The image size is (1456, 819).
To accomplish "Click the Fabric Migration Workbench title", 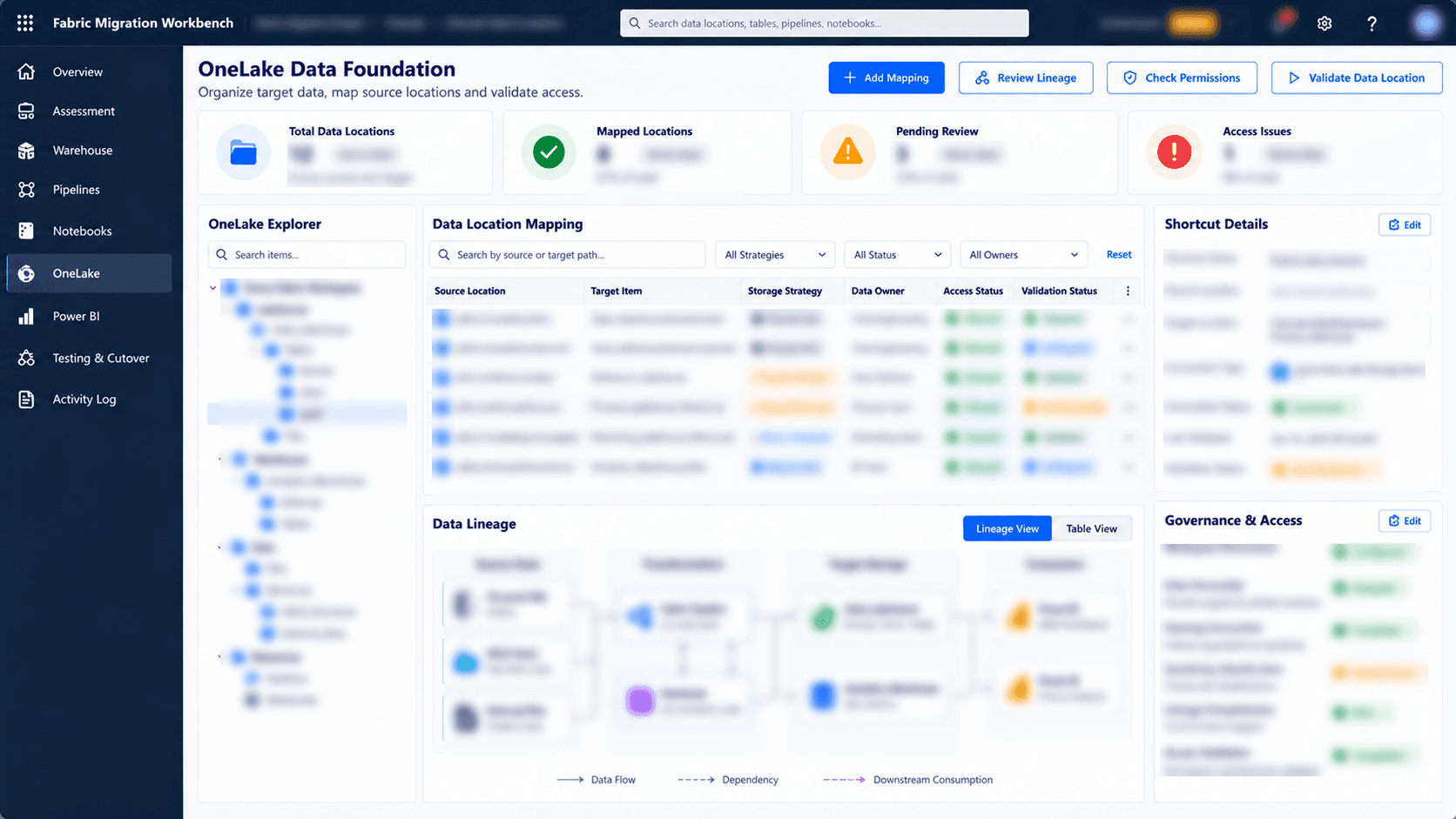I will point(143,23).
